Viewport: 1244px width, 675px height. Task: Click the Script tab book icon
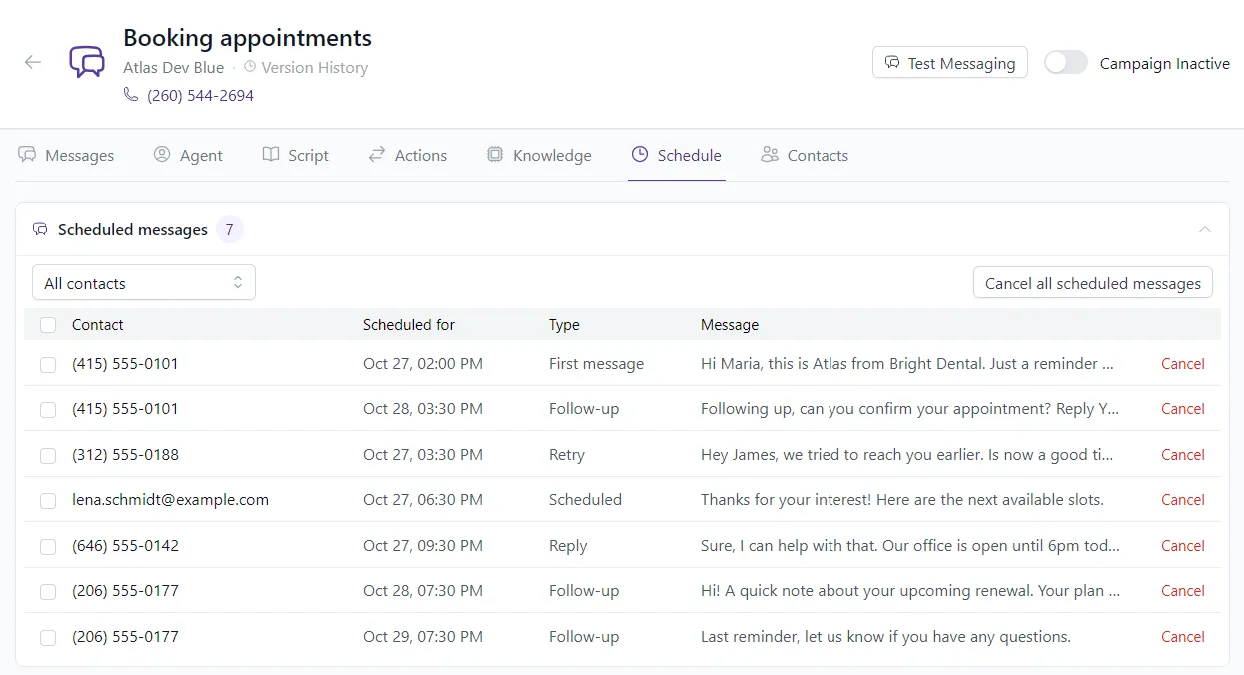[271, 155]
